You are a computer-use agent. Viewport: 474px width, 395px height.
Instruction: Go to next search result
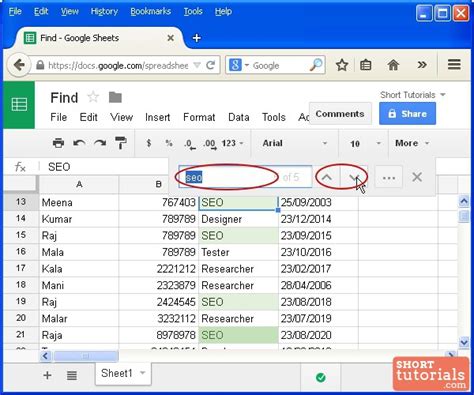(354, 177)
